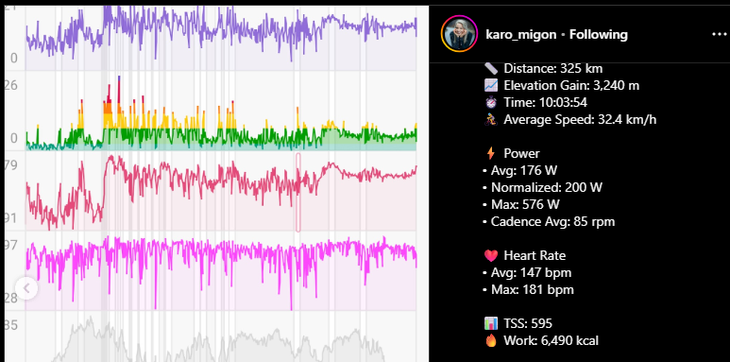
Task: Select the text 'Elevation Gain: 3,240 m'
Action: coord(571,86)
